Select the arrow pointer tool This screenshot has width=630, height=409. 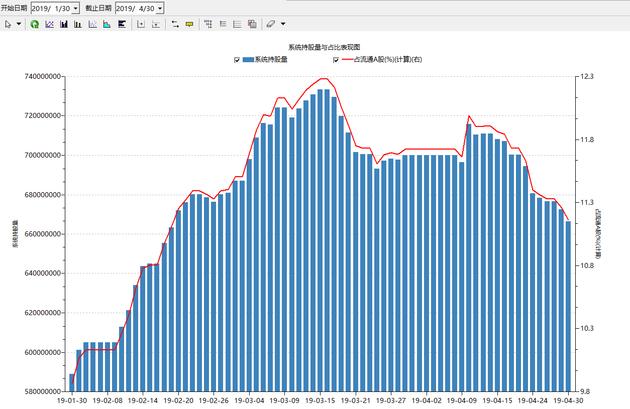pos(8,24)
